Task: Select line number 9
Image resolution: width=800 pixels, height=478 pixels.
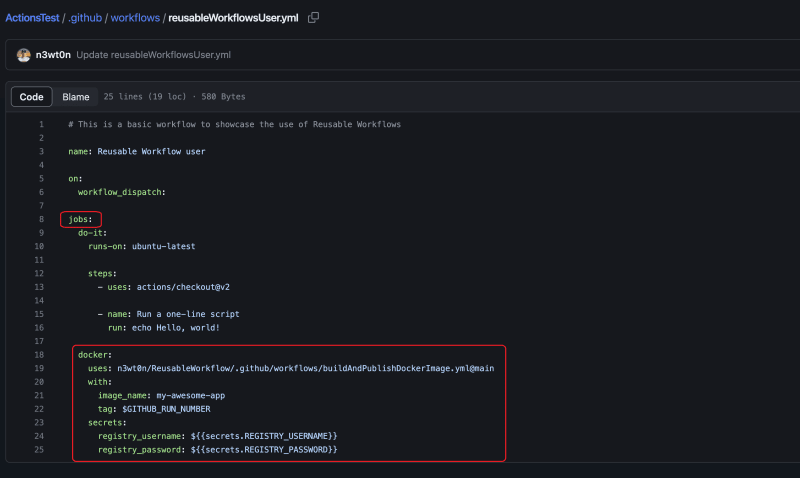Action: pos(41,233)
